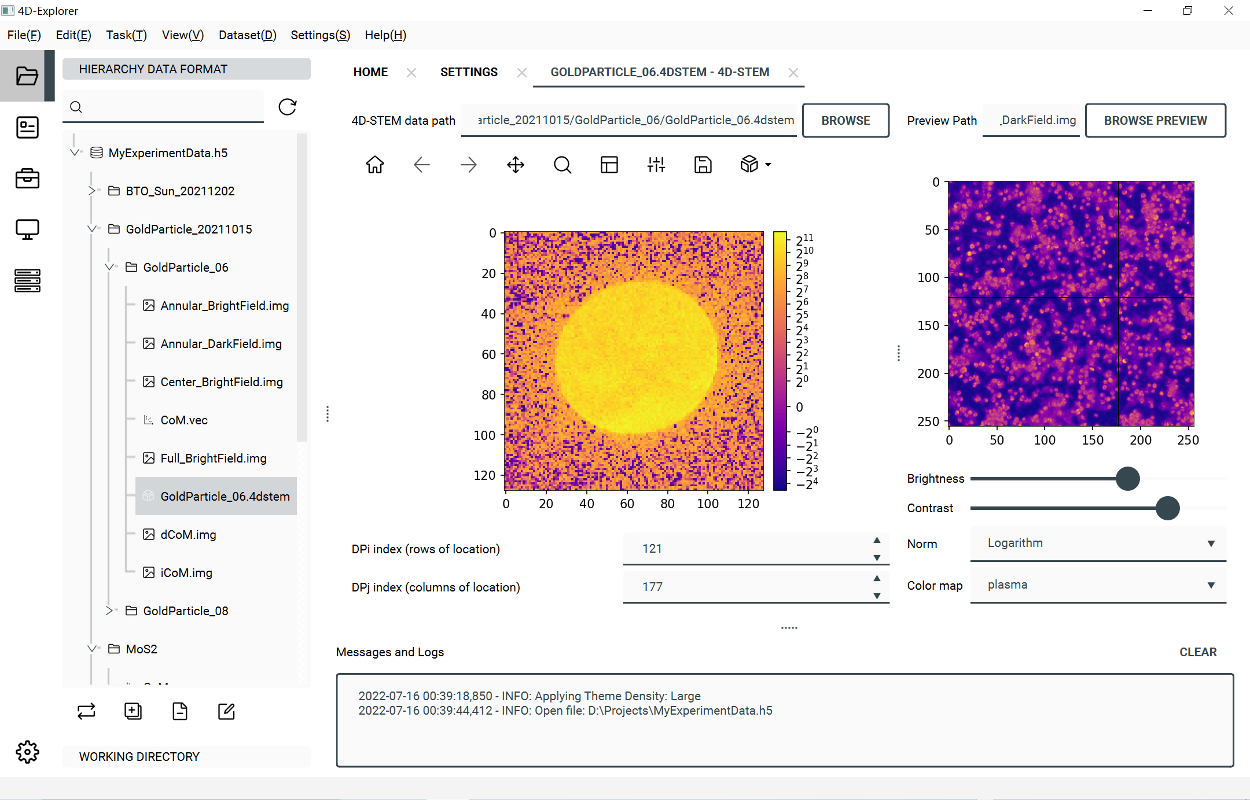The height and width of the screenshot is (800, 1250).
Task: Open the figure options sliders icon
Action: pos(656,165)
